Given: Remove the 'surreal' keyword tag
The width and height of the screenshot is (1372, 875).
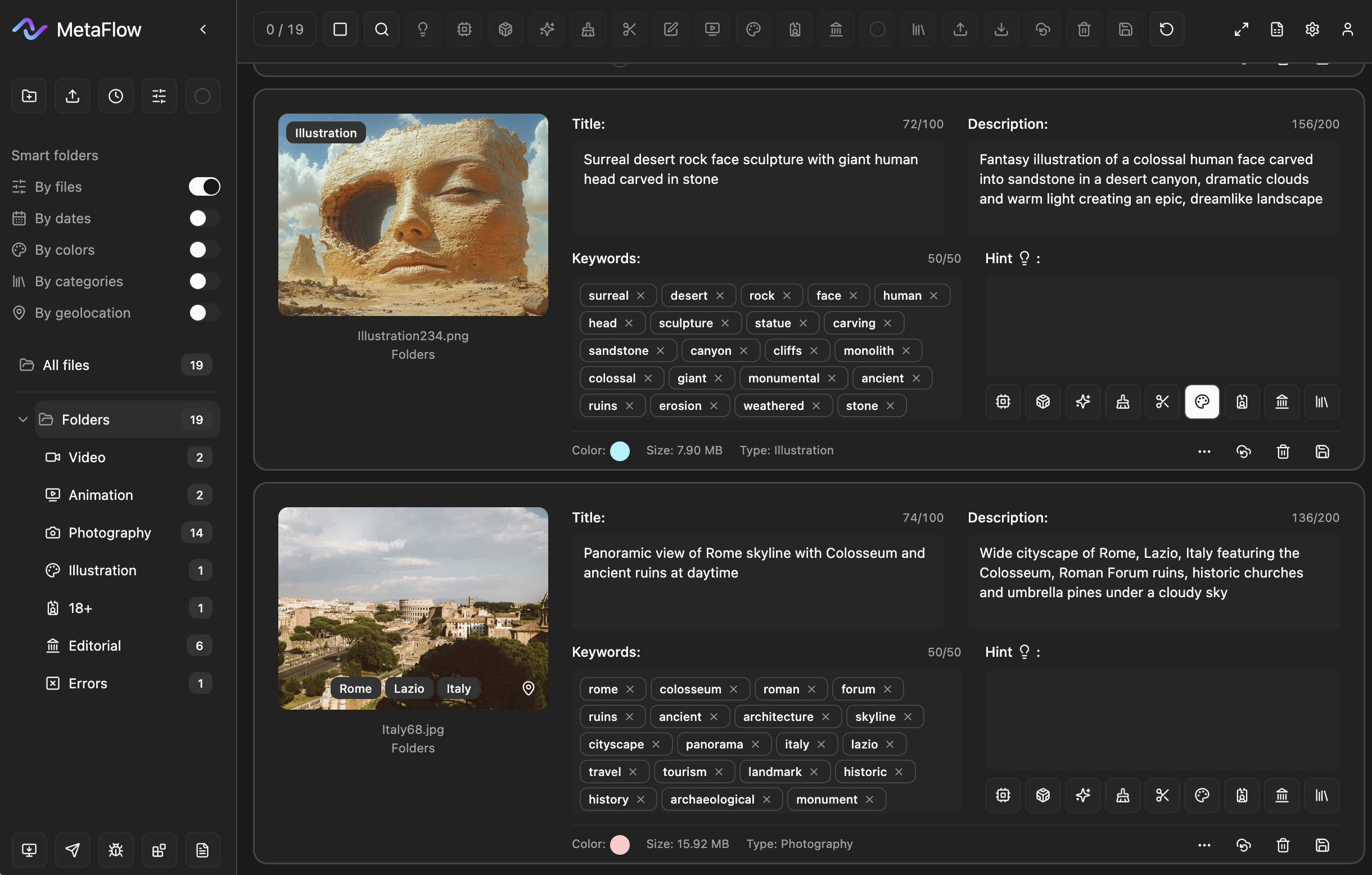Looking at the screenshot, I should [x=641, y=295].
